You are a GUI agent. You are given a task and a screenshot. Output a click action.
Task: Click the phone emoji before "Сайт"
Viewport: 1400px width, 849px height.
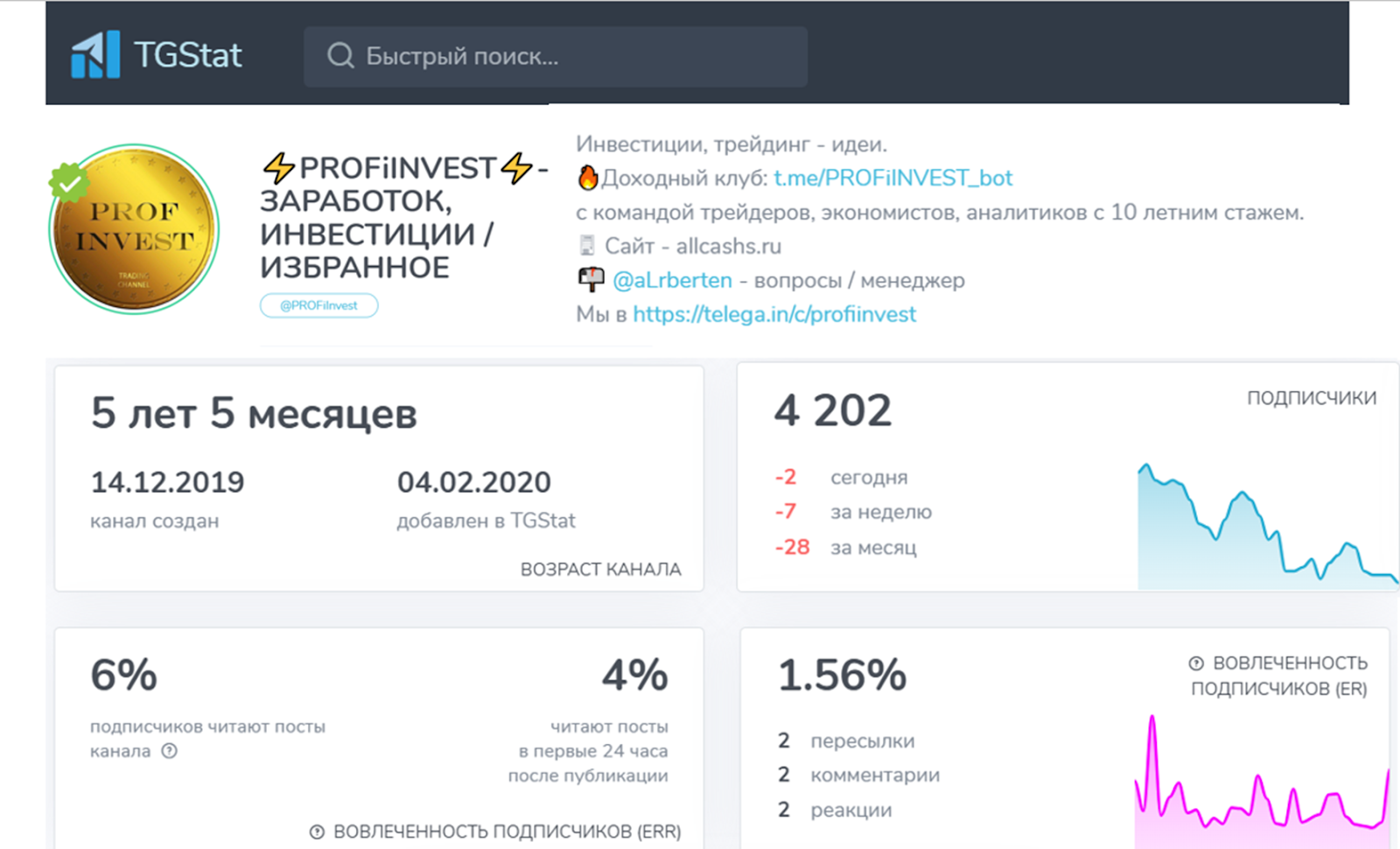587,245
